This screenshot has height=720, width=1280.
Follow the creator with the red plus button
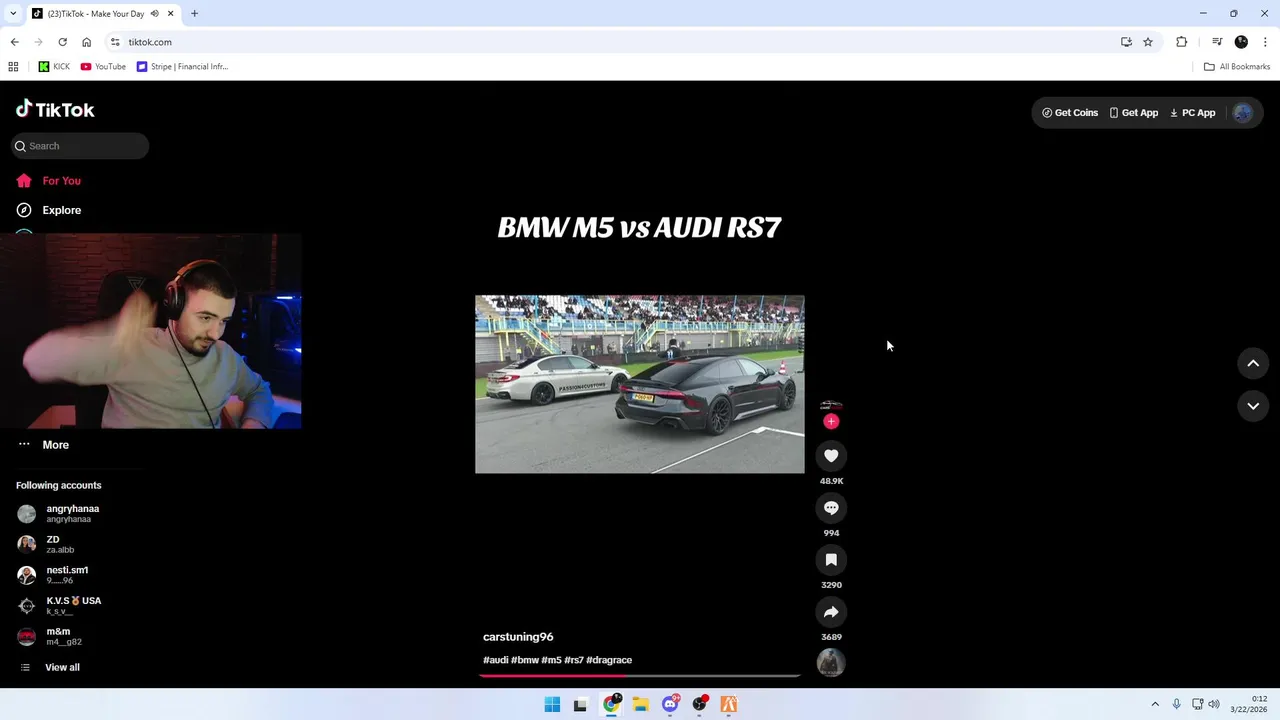click(x=831, y=421)
